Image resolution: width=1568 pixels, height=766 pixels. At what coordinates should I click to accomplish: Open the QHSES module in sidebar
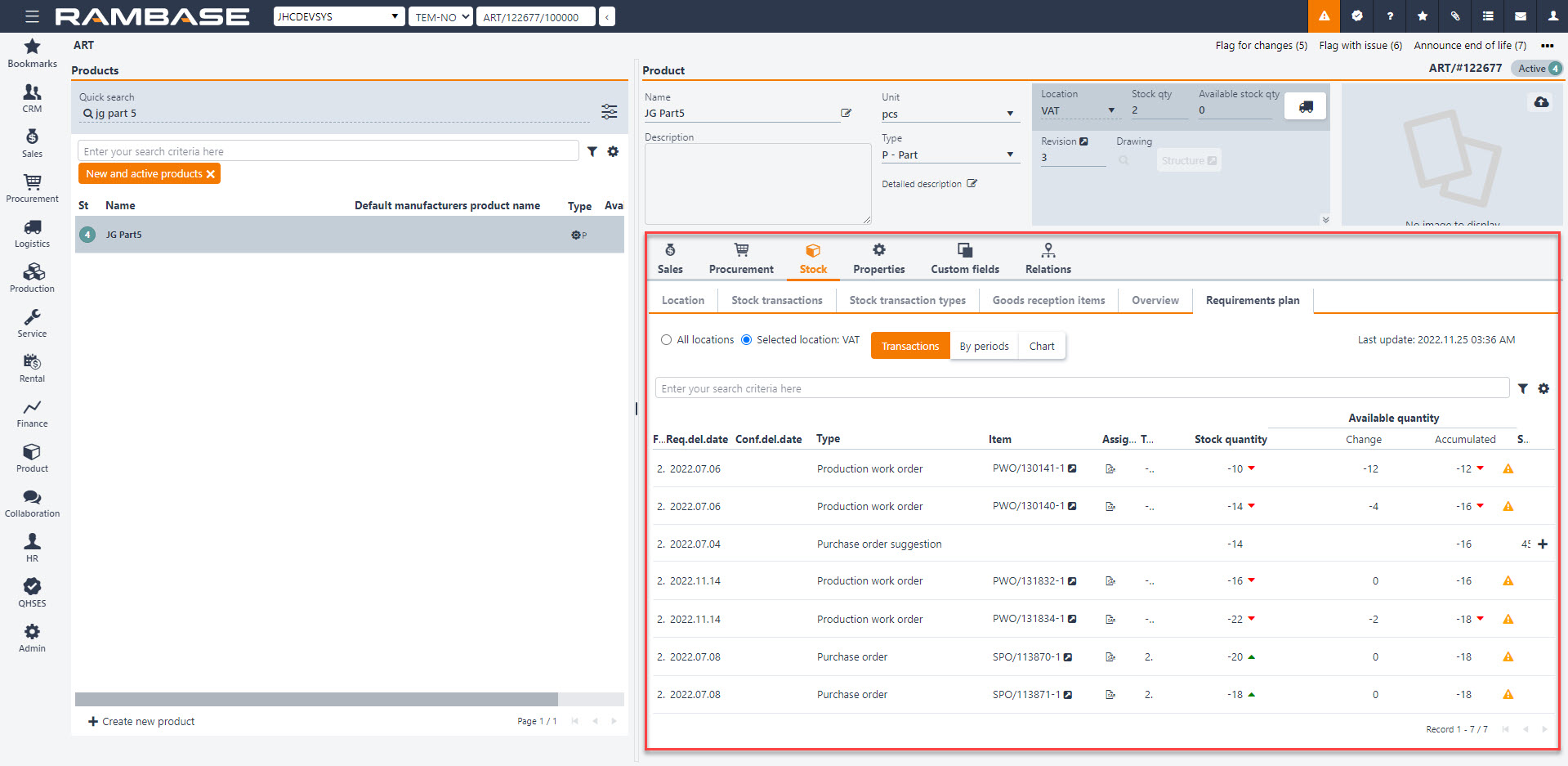tap(32, 593)
